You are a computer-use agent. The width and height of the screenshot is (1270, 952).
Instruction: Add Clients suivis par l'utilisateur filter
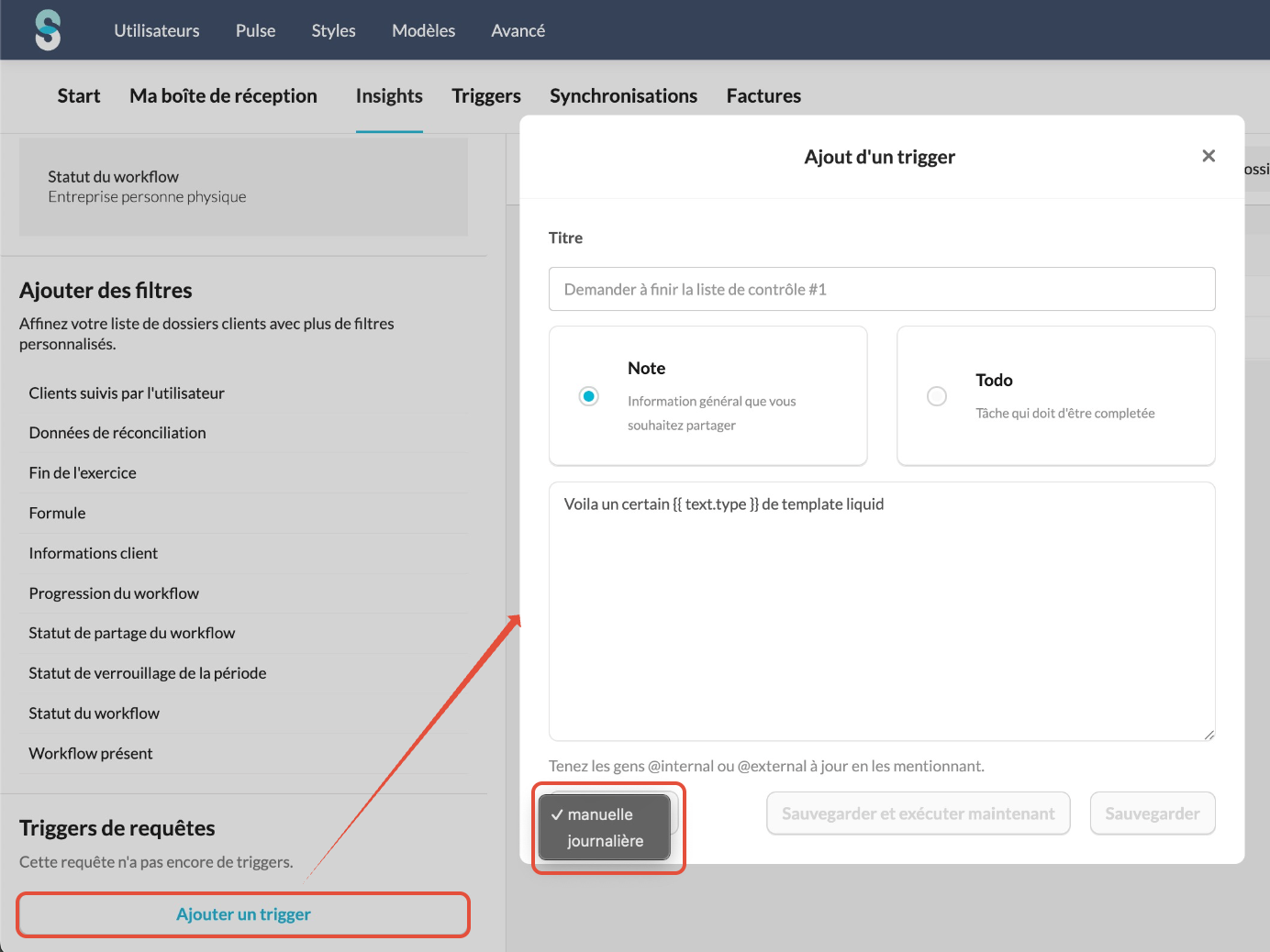click(244, 393)
